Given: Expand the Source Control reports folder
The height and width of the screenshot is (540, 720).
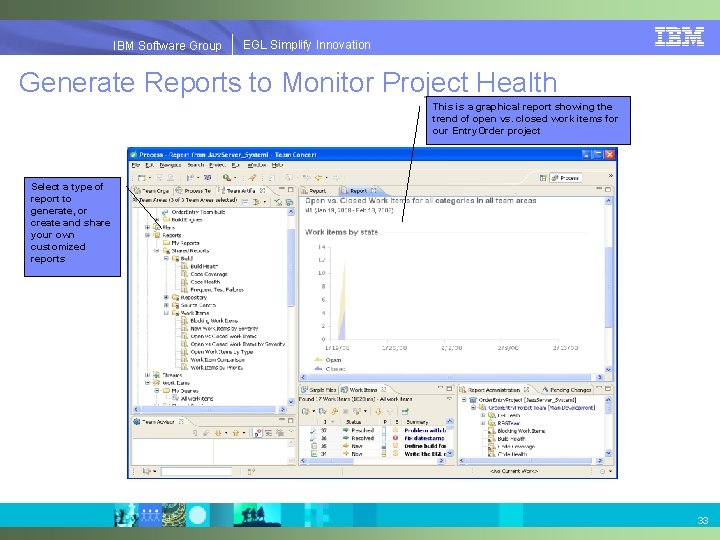Looking at the screenshot, I should (166, 305).
